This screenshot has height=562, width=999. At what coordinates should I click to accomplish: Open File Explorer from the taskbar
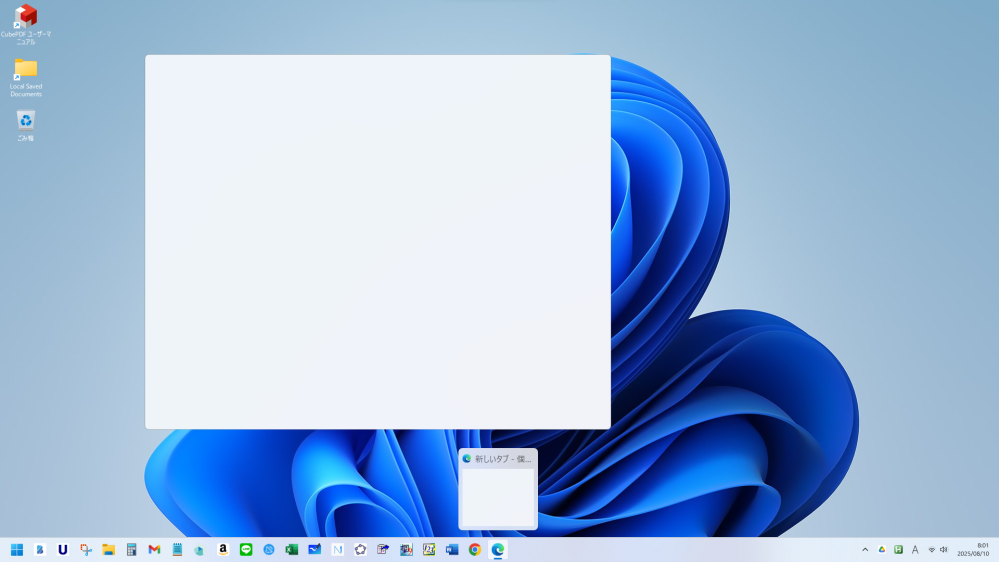108,549
